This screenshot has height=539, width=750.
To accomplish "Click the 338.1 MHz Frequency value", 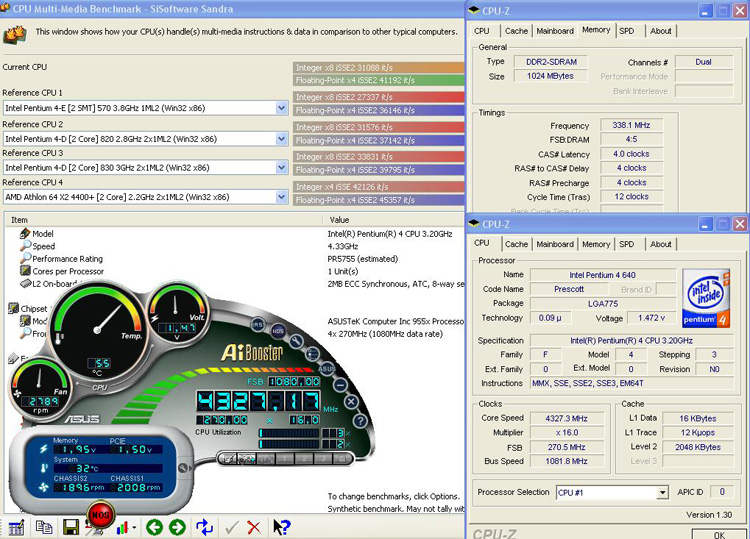I will click(x=631, y=125).
